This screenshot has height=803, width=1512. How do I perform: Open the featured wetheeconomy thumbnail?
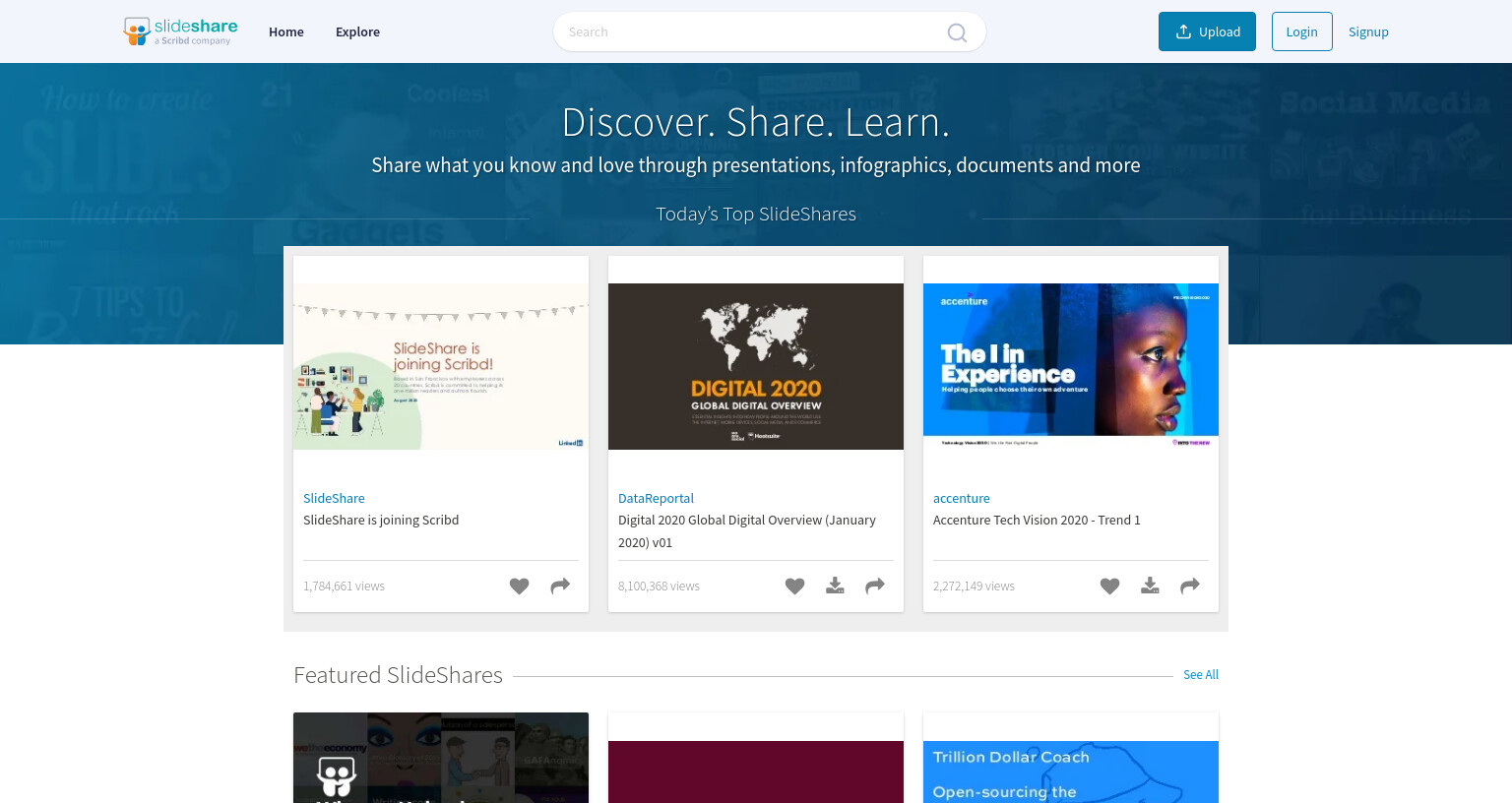(x=441, y=758)
